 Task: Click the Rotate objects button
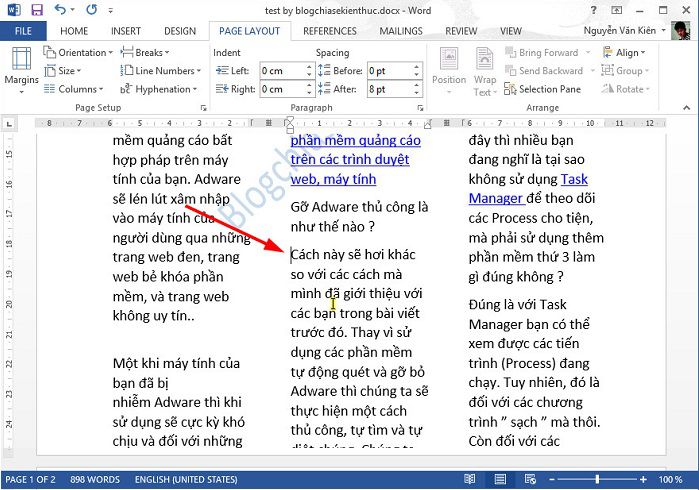click(x=625, y=89)
